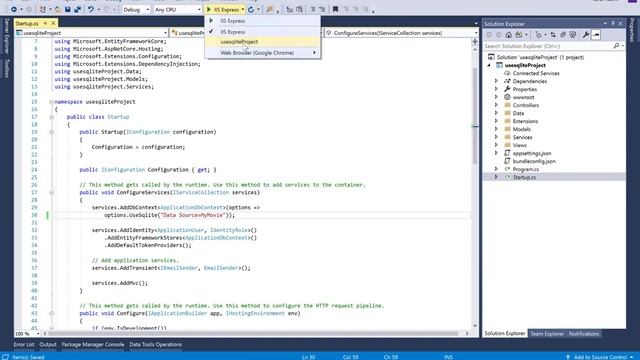Toggle the pin icon on Startup.cs tab
The height and width of the screenshot is (360, 640).
(45, 23)
